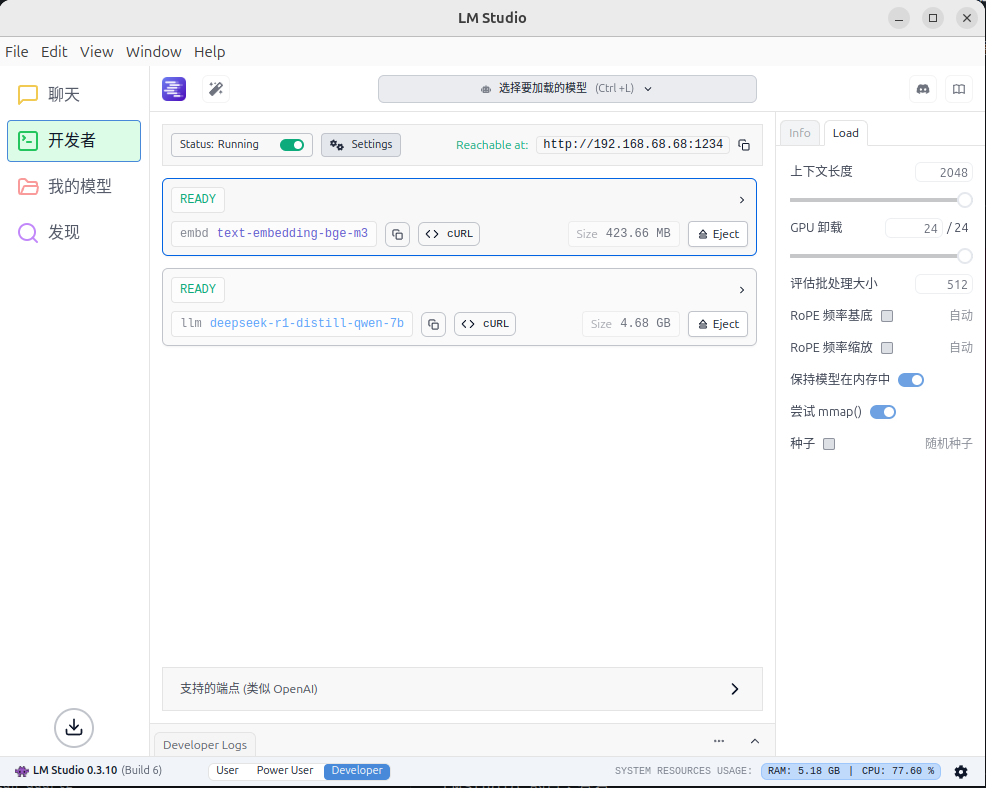This screenshot has height=788, width=986.
Task: Switch to the Info tab
Action: (x=800, y=133)
